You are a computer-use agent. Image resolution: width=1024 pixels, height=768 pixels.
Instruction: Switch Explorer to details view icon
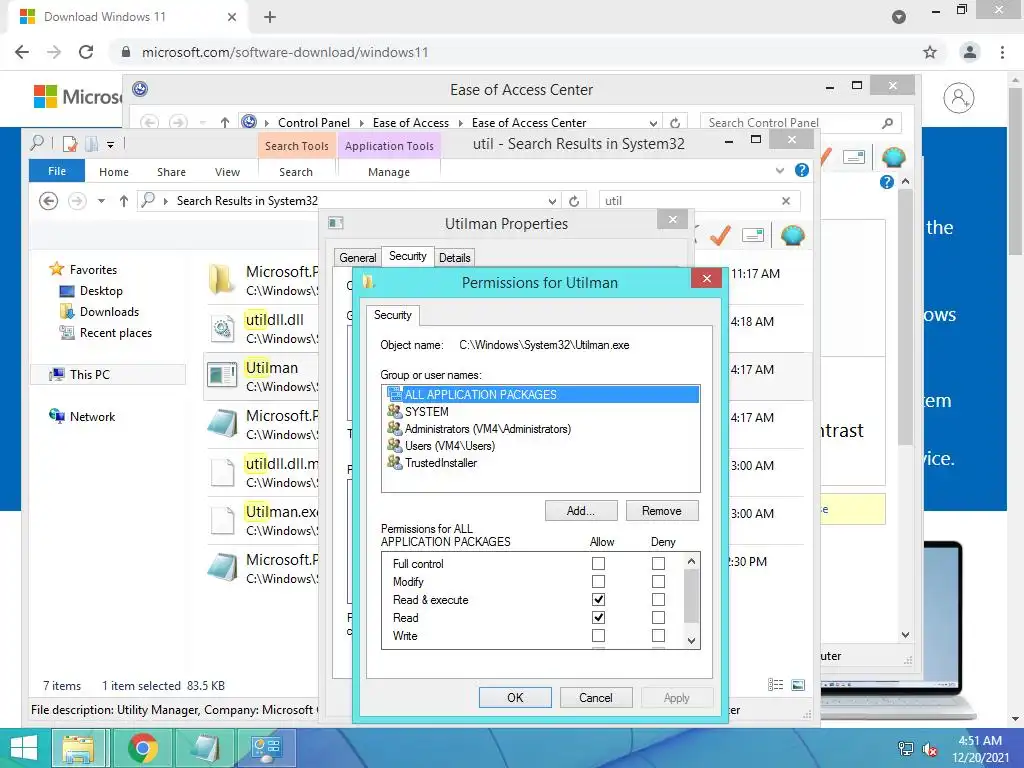(x=775, y=684)
